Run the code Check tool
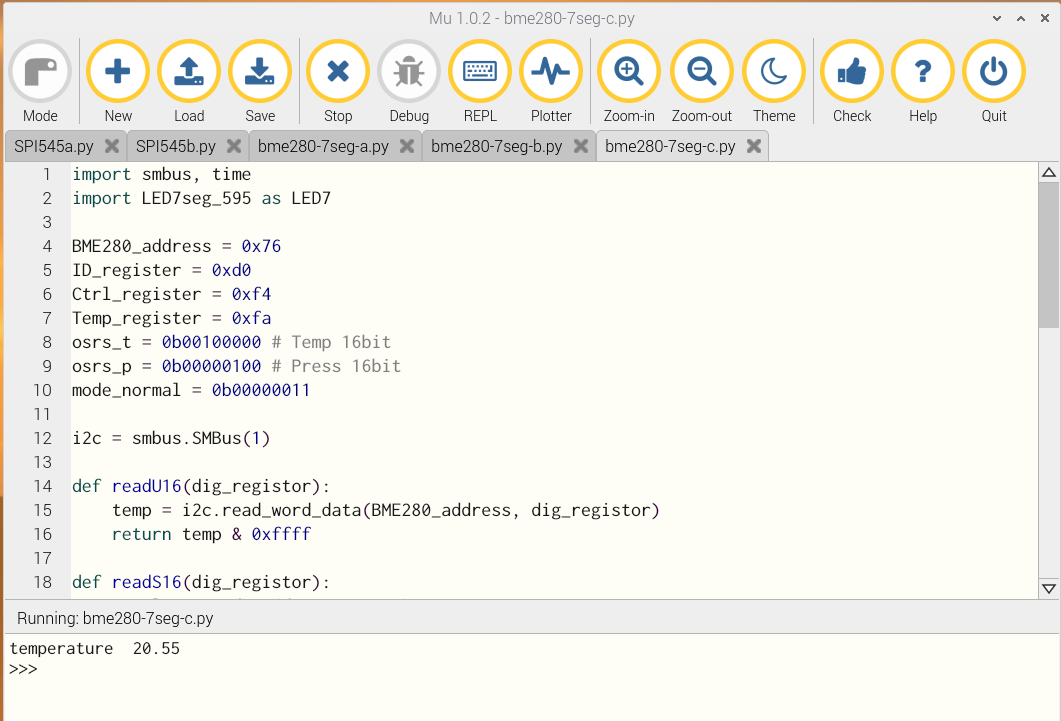The image size is (1061, 721). [852, 72]
